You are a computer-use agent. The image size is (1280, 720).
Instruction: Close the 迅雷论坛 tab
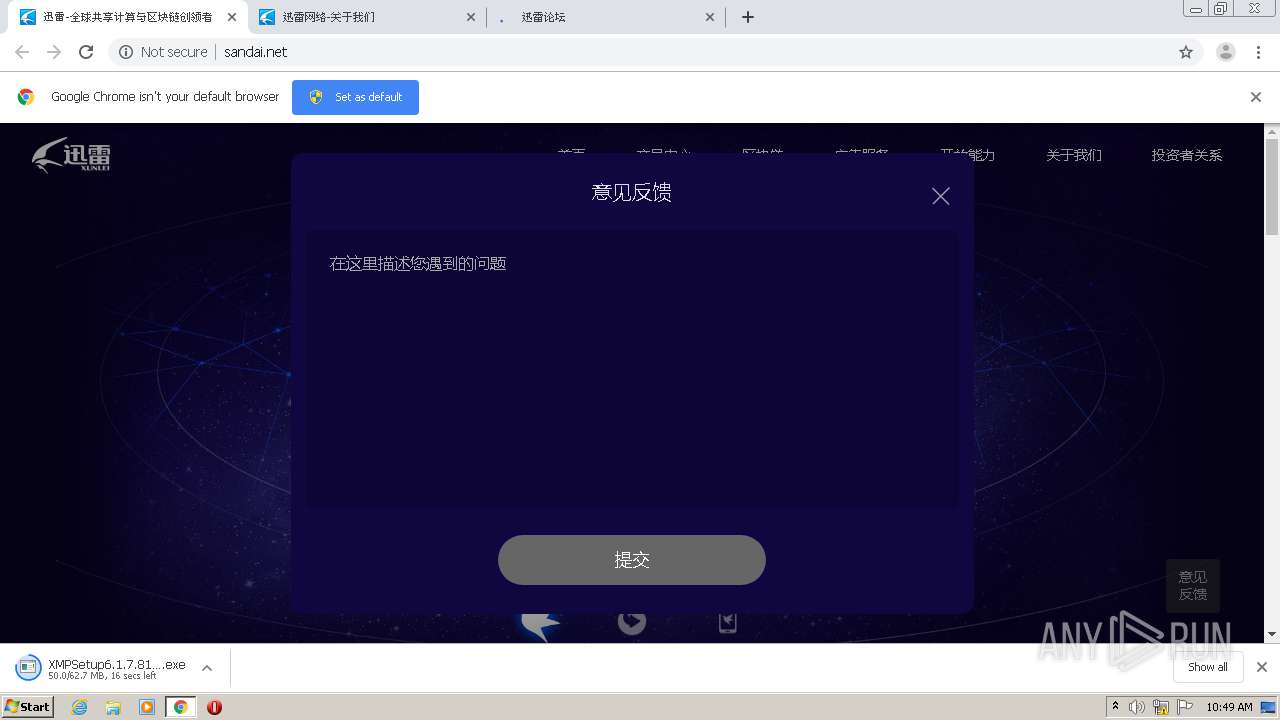(710, 17)
